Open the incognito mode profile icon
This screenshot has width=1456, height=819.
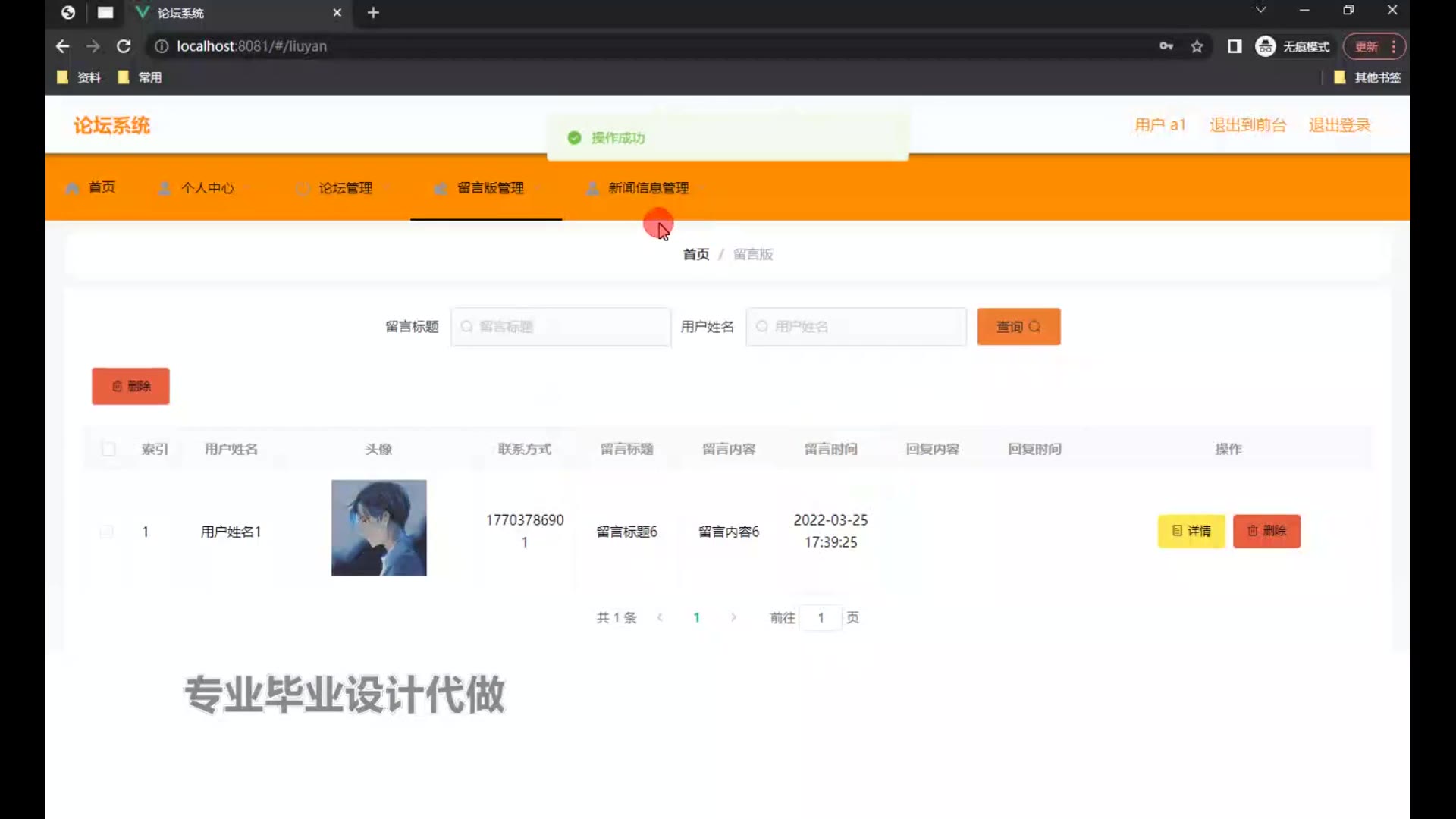[x=1265, y=46]
